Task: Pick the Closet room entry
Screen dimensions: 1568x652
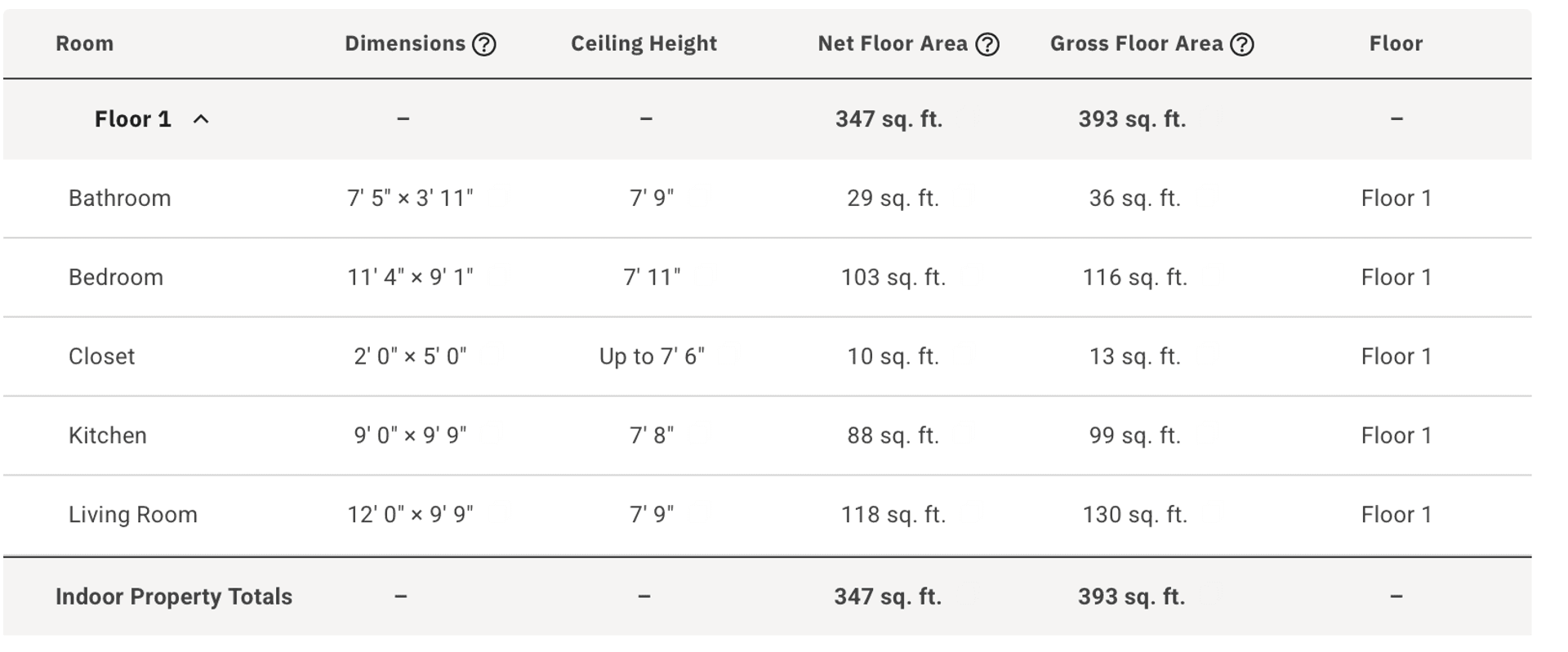Action: [x=101, y=356]
